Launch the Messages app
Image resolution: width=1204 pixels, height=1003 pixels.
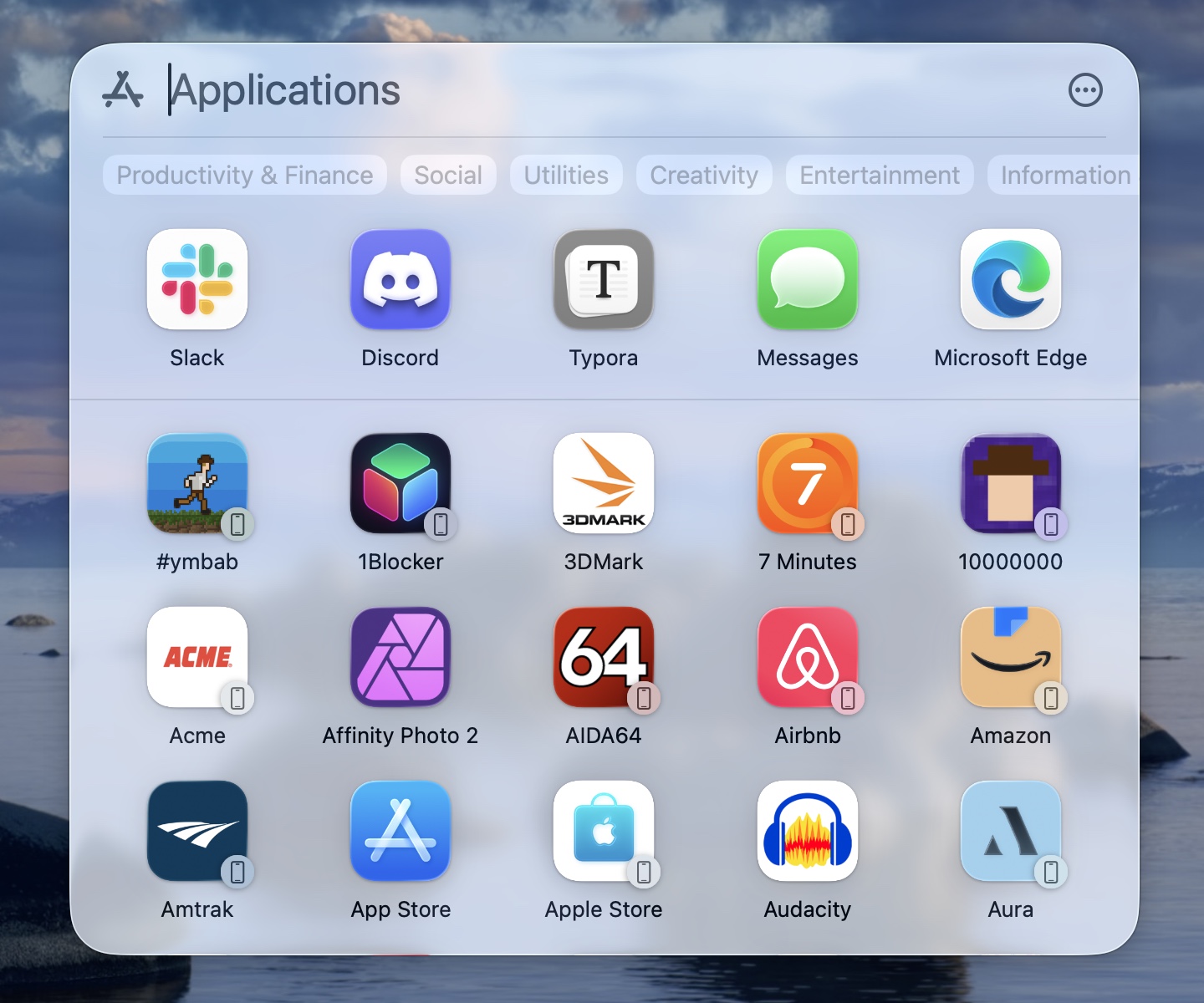(x=808, y=279)
